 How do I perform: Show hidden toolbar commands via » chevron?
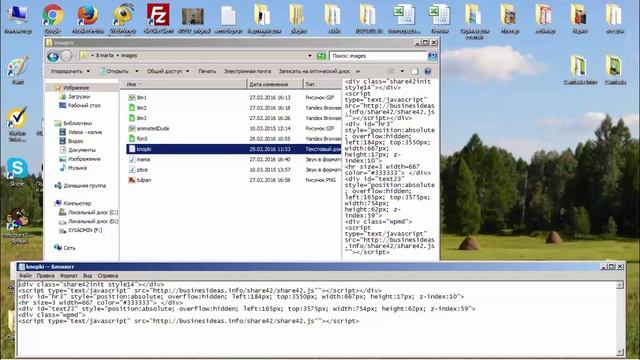tap(358, 71)
